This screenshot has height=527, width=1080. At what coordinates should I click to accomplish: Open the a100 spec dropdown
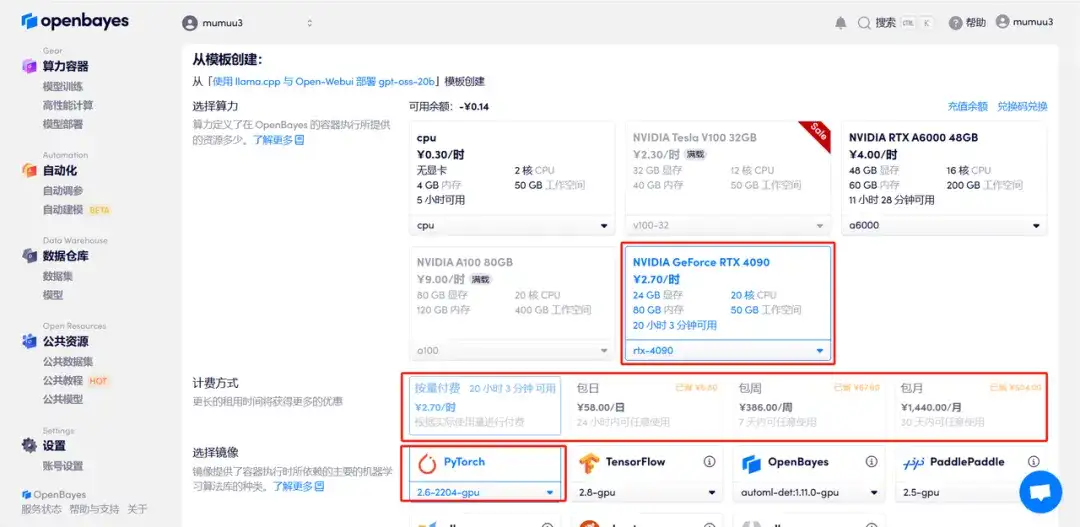pos(512,351)
